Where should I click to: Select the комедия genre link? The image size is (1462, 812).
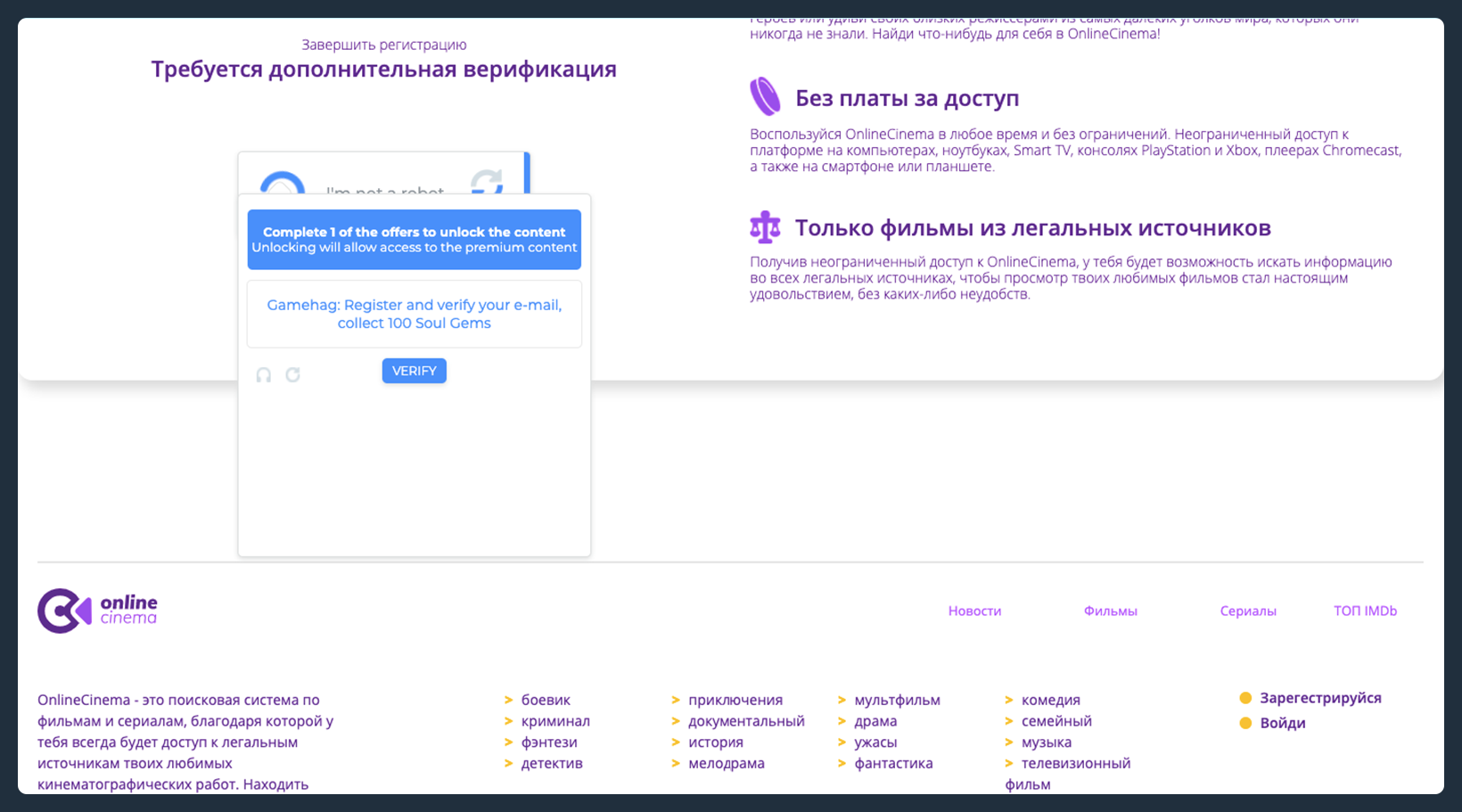coord(1050,700)
